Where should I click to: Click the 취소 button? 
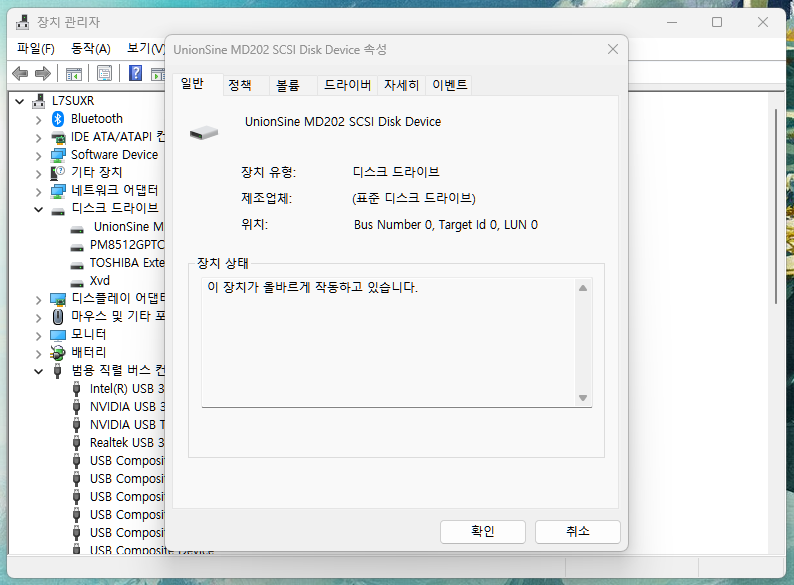click(x=578, y=531)
